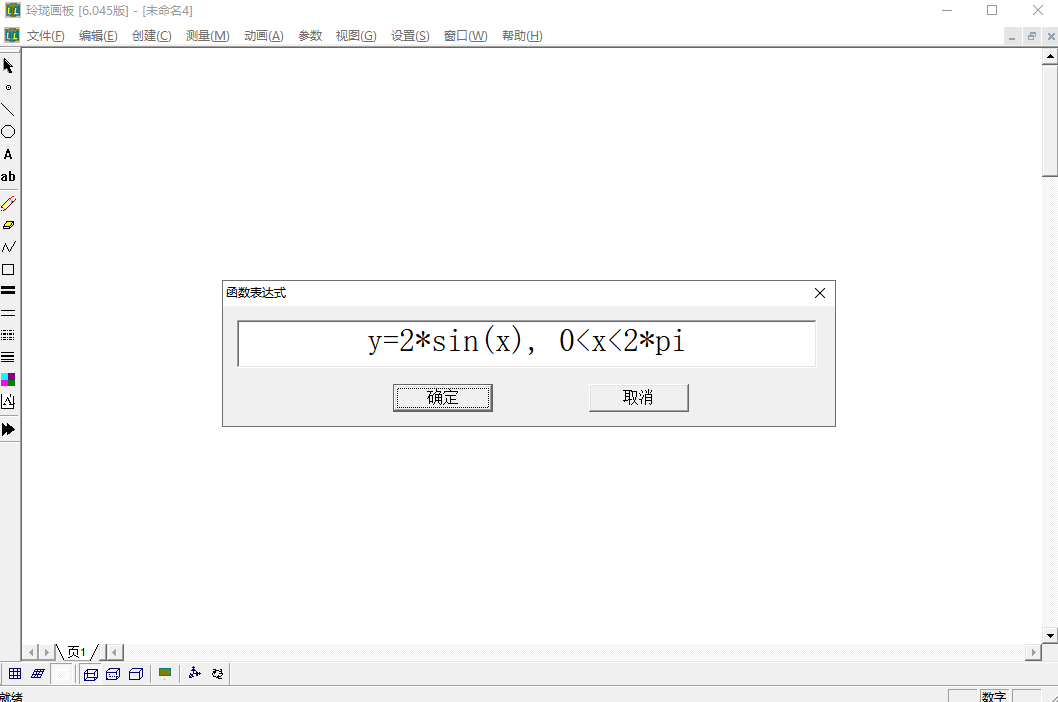Toggle the wireframe cube display mode
The image size is (1058, 702).
(91, 674)
